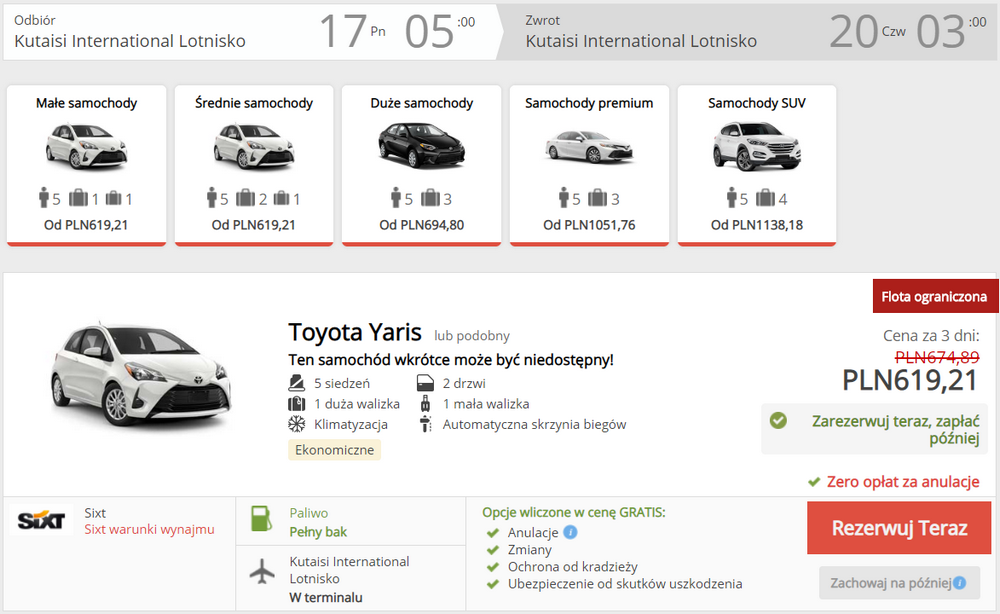Click the Toyota Yaris title
The image size is (1000, 614).
355,332
